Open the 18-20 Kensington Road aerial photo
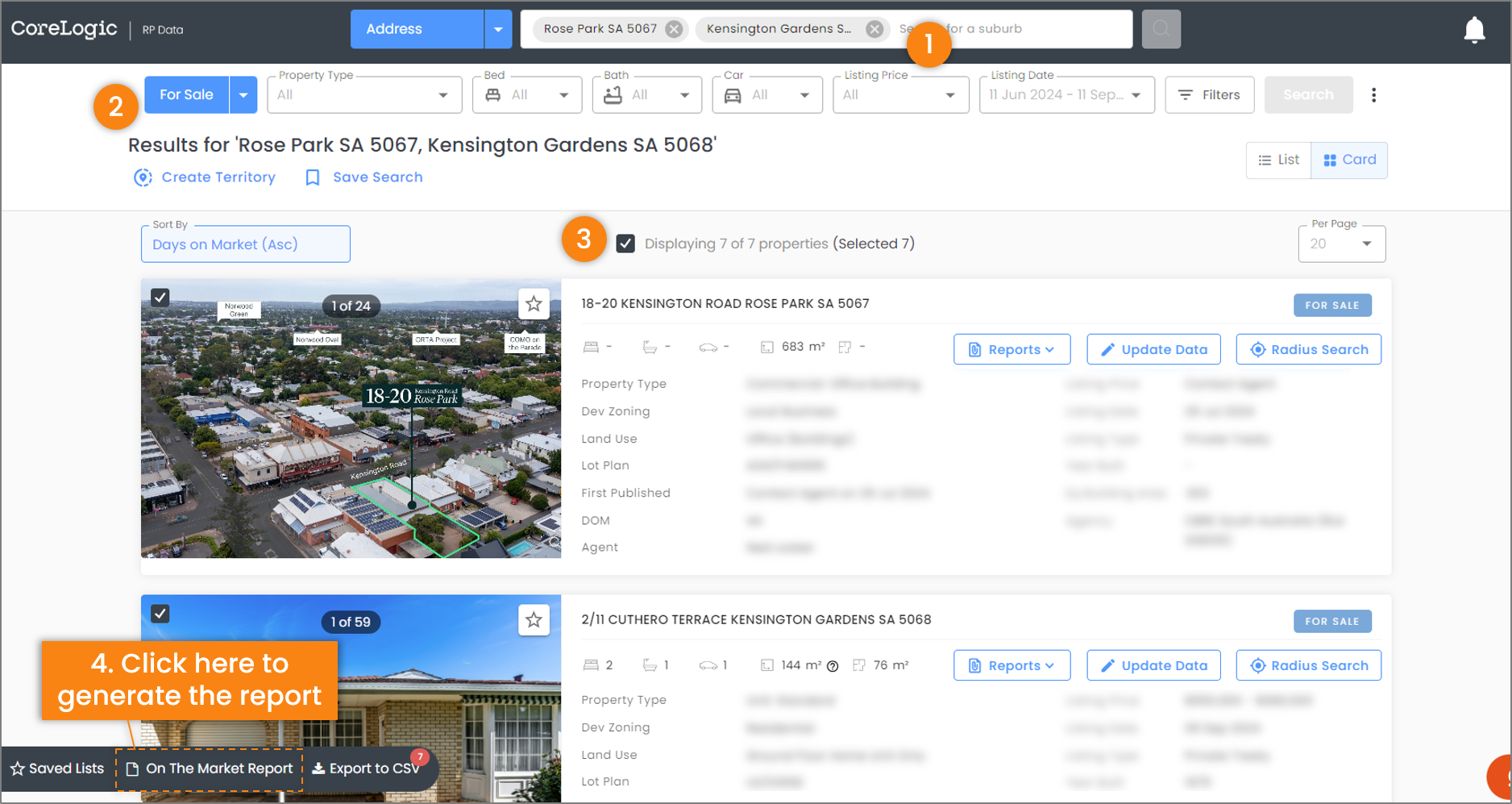 pyautogui.click(x=351, y=419)
